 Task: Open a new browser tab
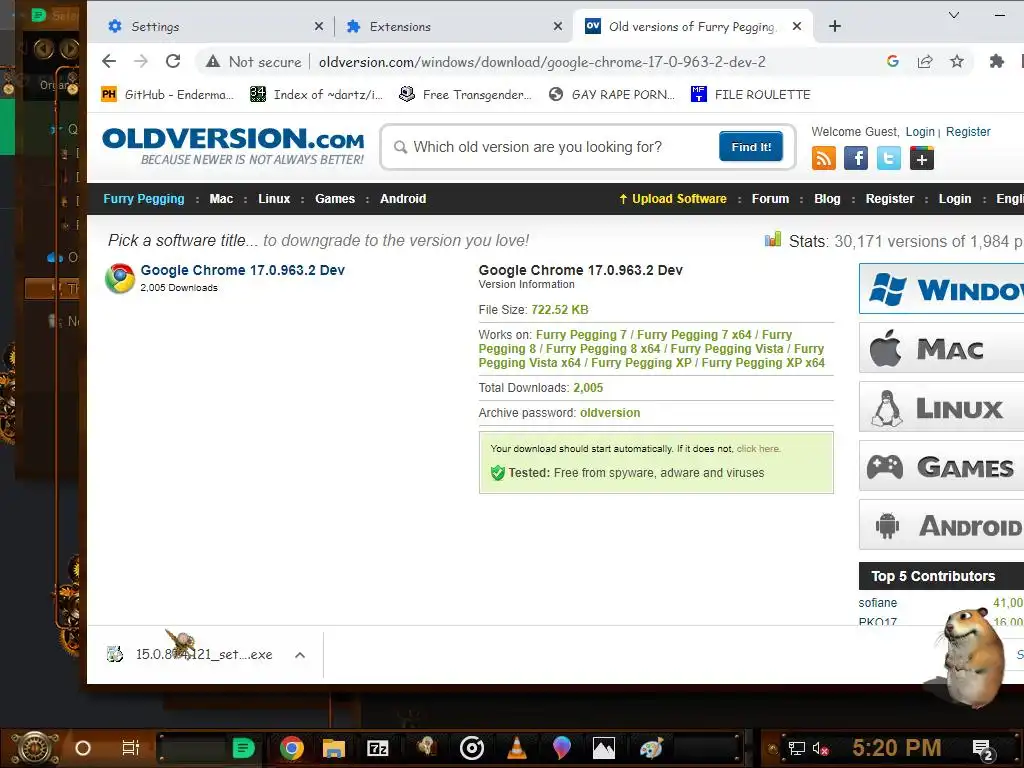coord(835,26)
